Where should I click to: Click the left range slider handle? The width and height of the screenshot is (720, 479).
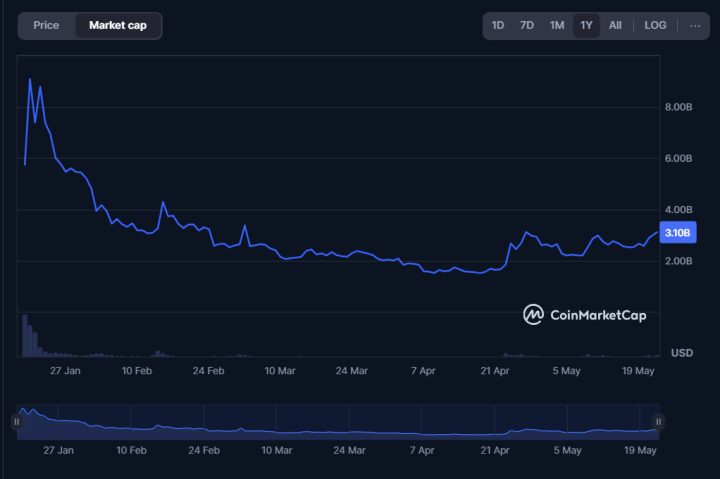tap(16, 422)
